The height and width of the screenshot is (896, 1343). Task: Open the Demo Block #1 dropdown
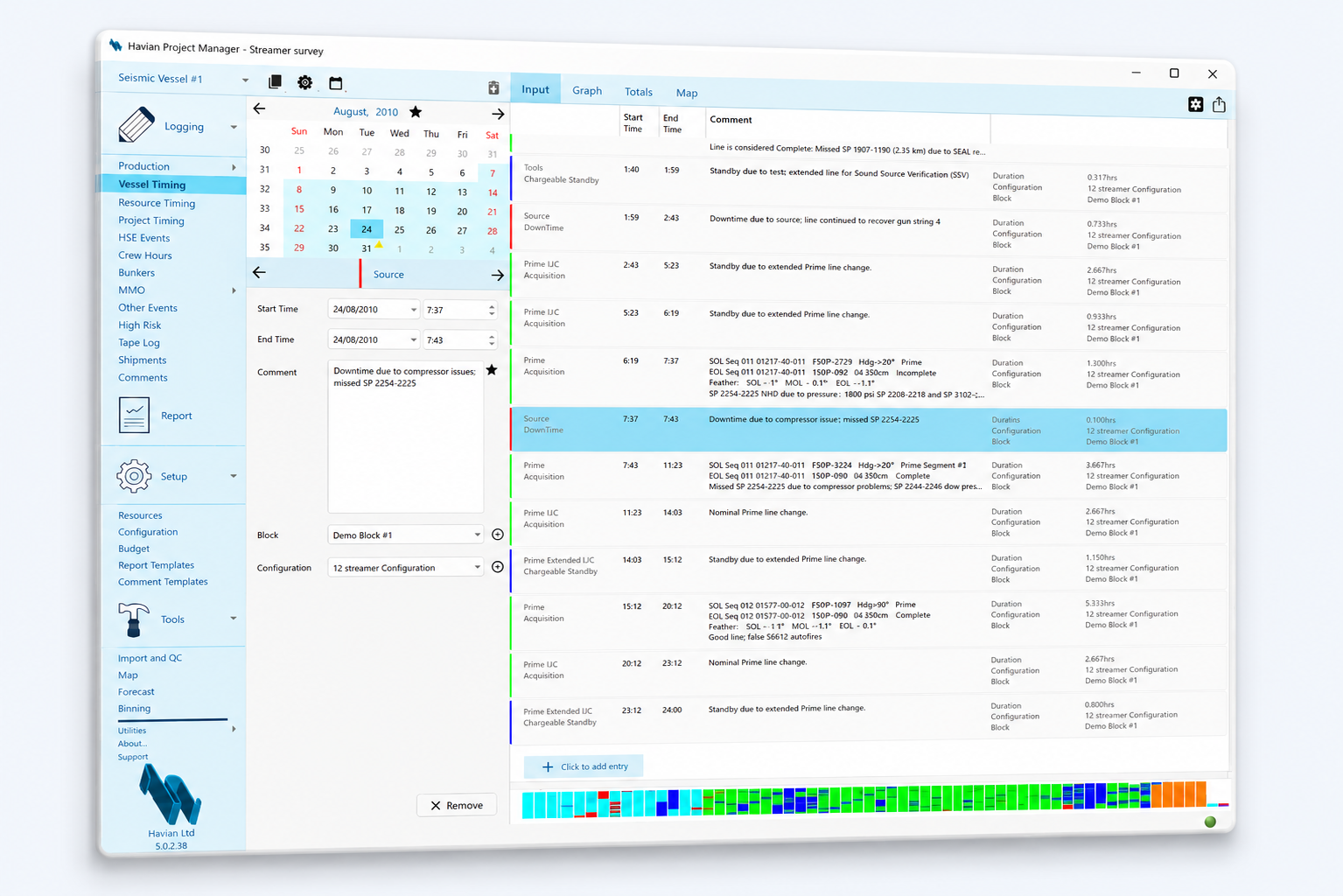[477, 535]
